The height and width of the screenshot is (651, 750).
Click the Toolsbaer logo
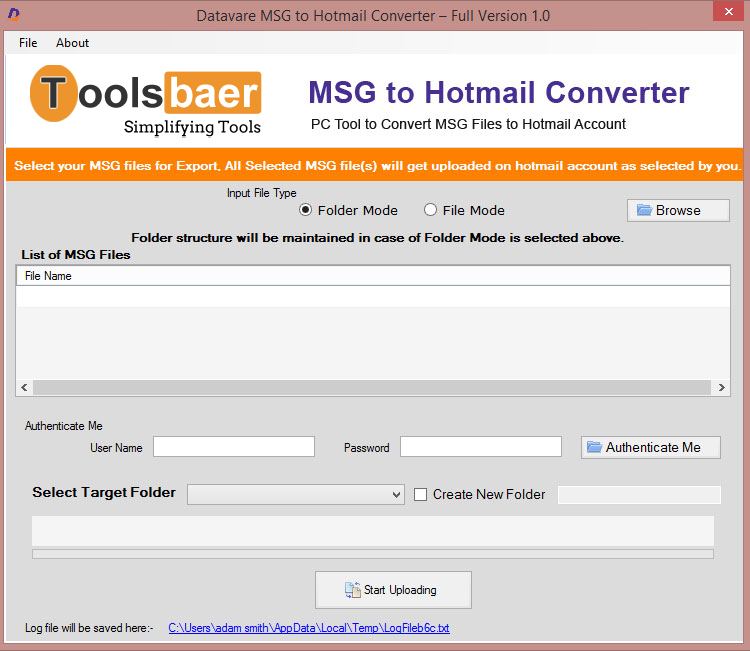pyautogui.click(x=145, y=100)
